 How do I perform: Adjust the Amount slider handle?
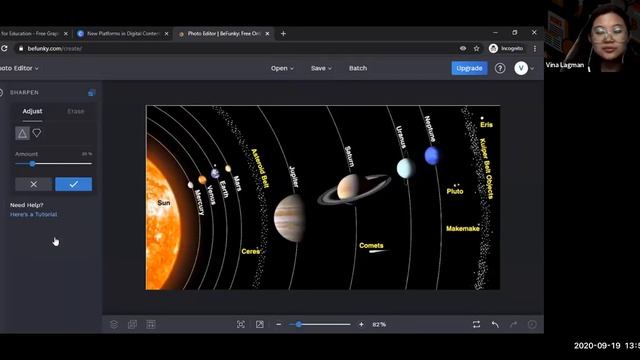32,164
